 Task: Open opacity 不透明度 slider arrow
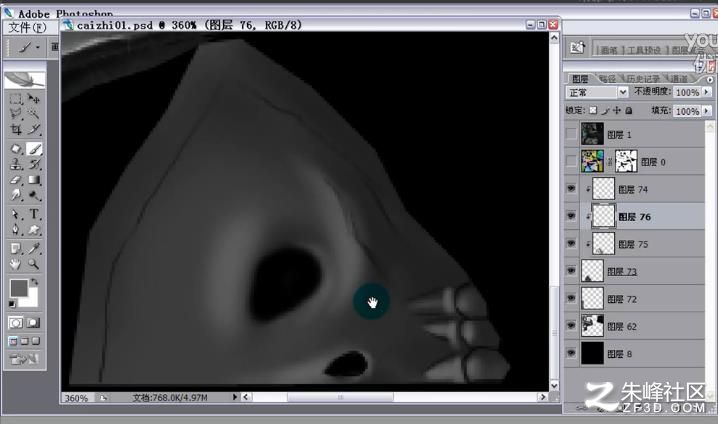[707, 92]
